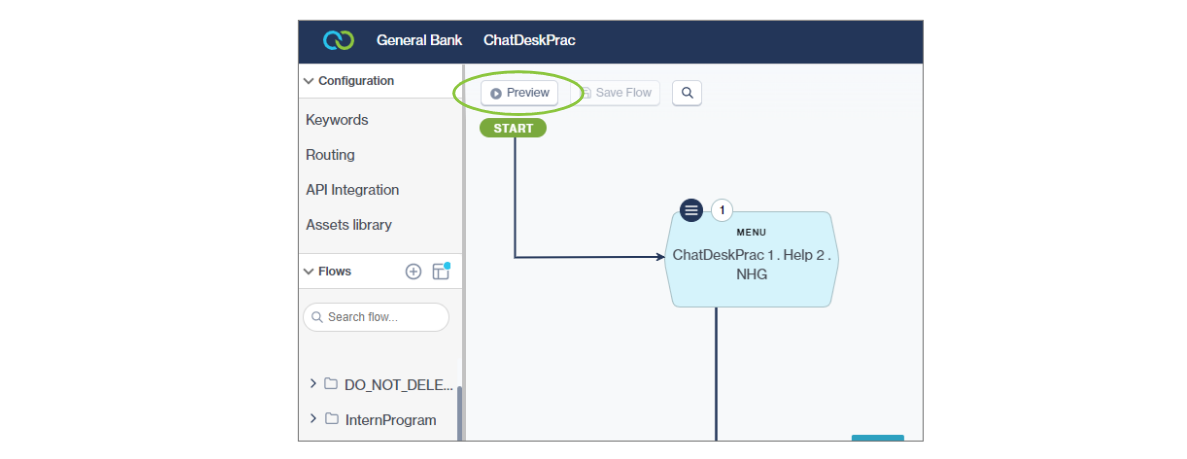Click the Save Flow button
Viewport: 1187px width, 459px height.
(616, 93)
